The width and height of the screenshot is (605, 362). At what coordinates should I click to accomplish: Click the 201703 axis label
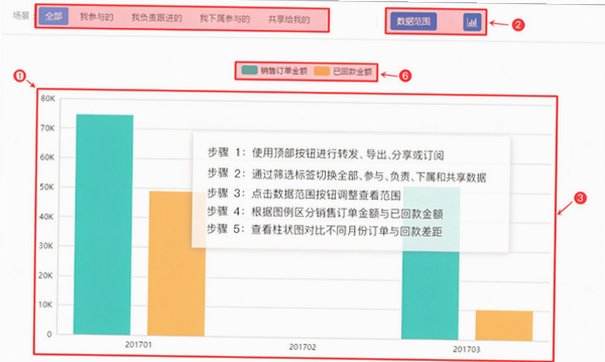pos(466,349)
